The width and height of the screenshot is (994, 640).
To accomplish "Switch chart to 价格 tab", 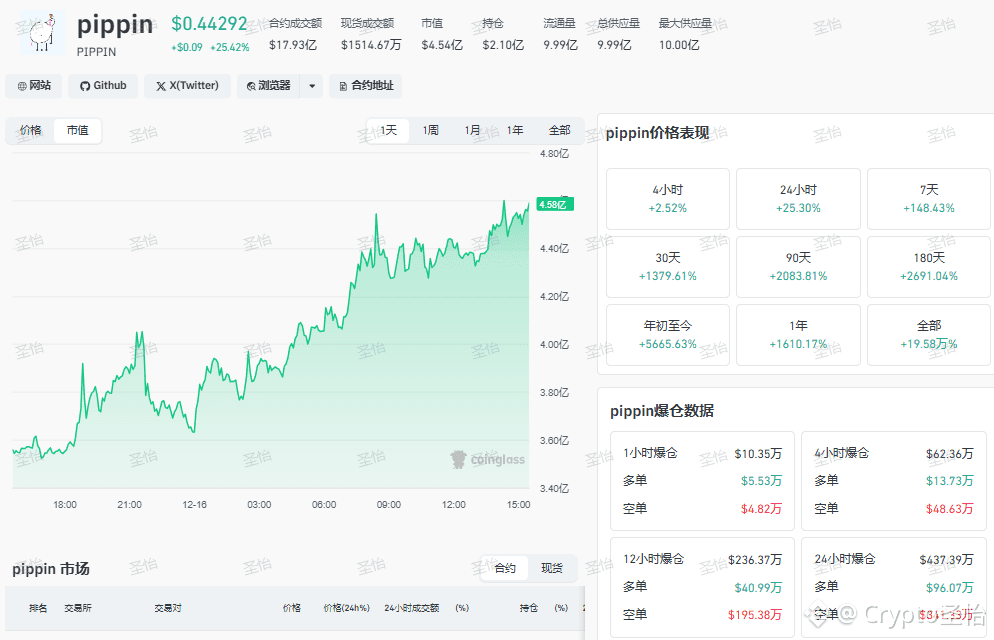I will pyautogui.click(x=30, y=131).
